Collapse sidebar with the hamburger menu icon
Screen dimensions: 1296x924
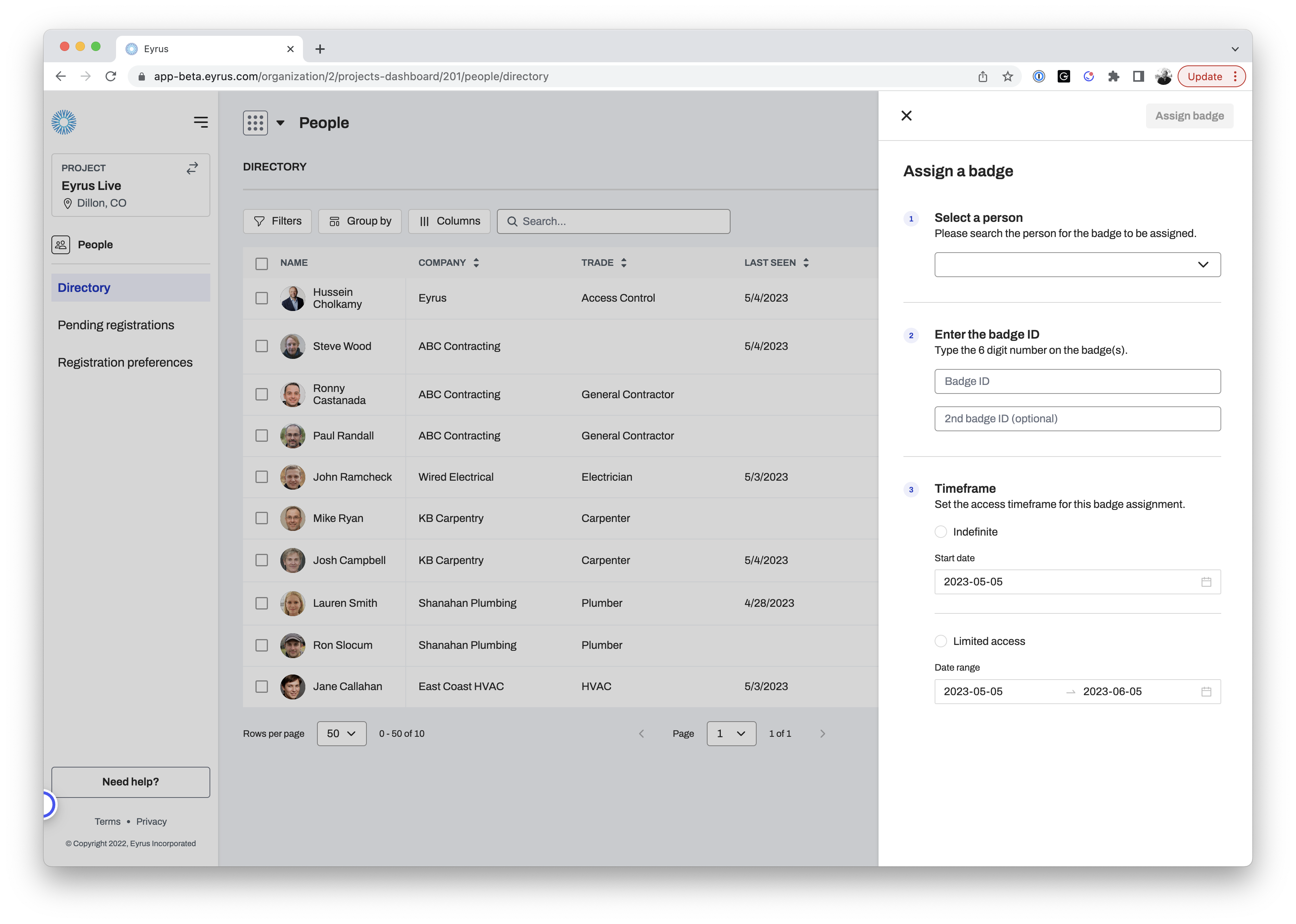tap(201, 122)
